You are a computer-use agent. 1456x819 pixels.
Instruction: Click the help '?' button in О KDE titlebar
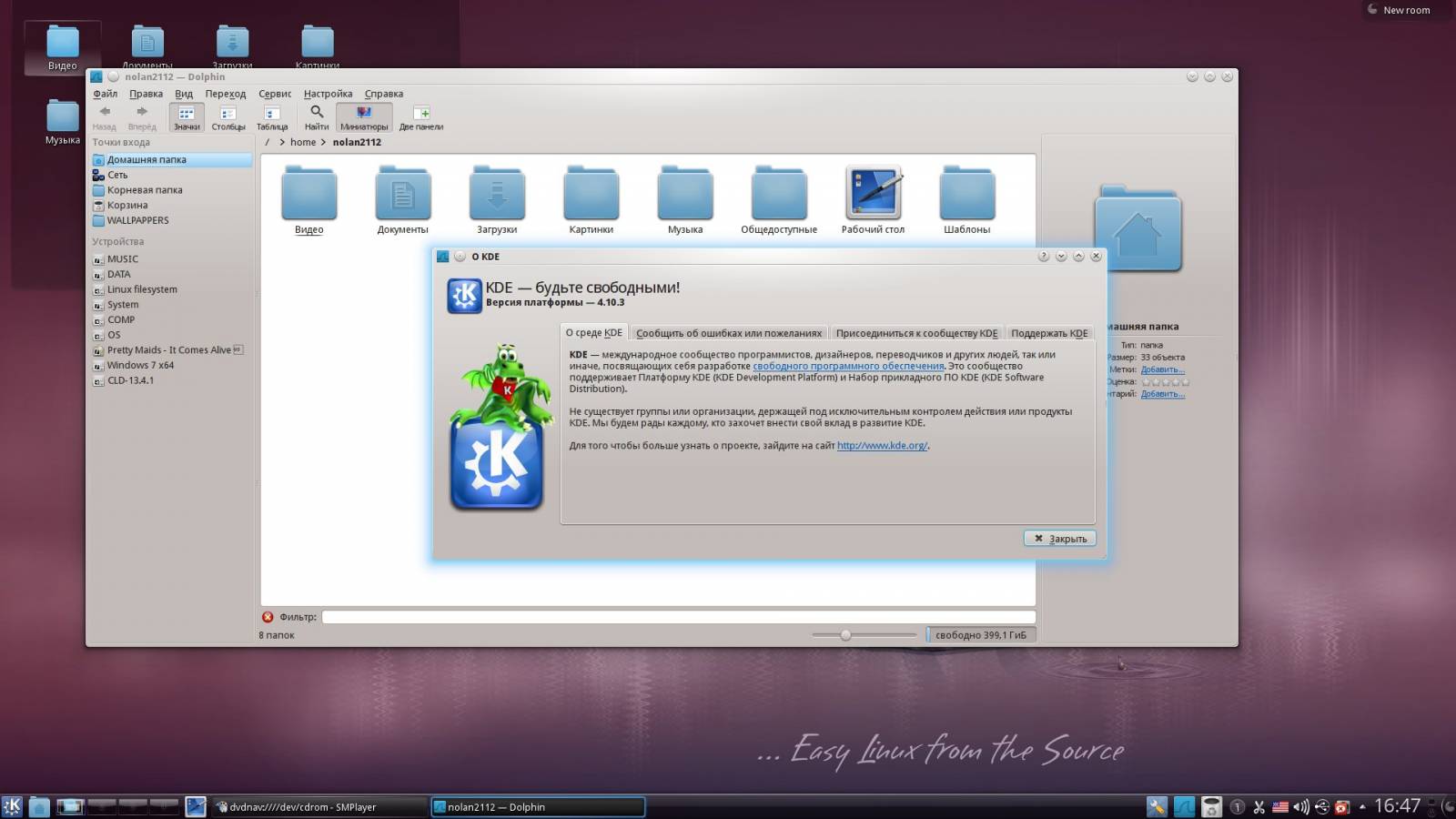tap(1043, 257)
